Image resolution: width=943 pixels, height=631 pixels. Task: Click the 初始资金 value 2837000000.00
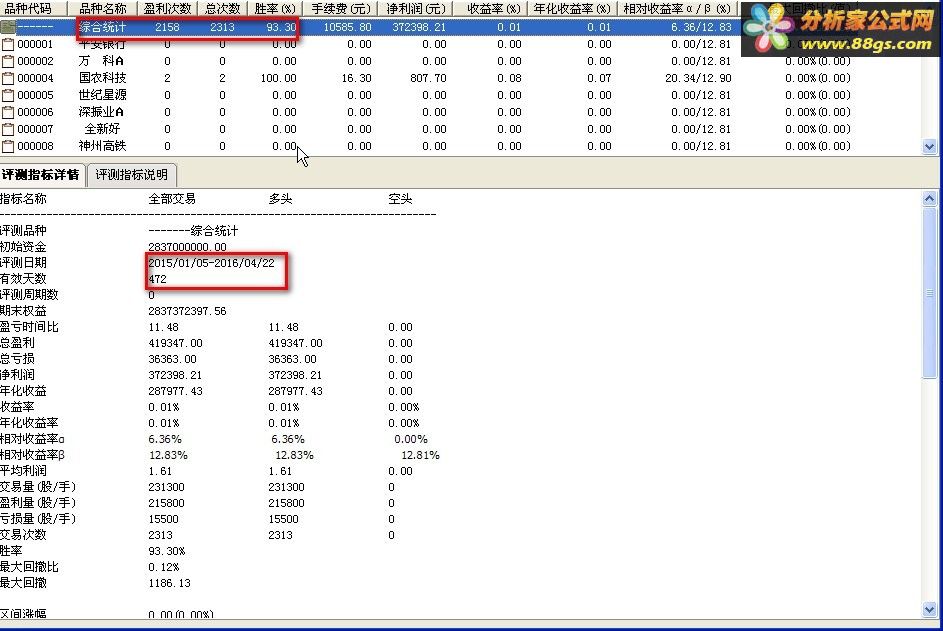[188, 247]
